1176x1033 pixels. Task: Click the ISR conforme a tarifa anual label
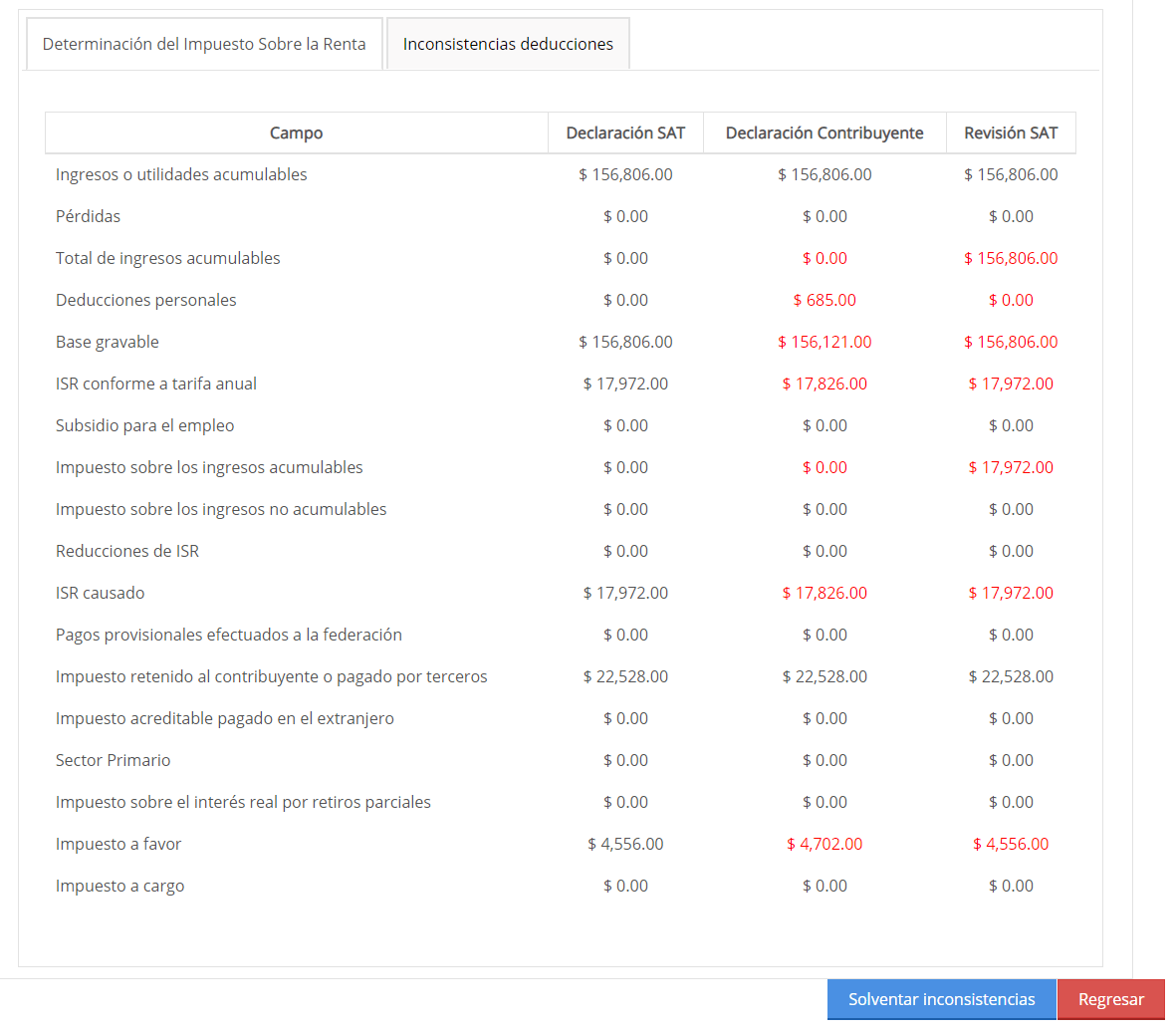[x=156, y=384]
